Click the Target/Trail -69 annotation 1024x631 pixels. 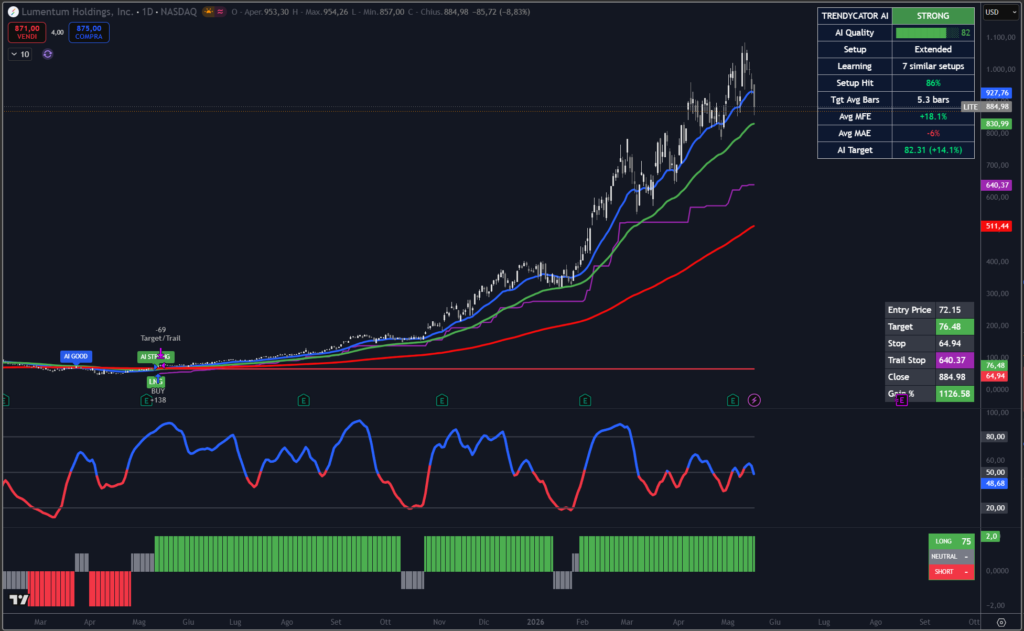[x=161, y=334]
